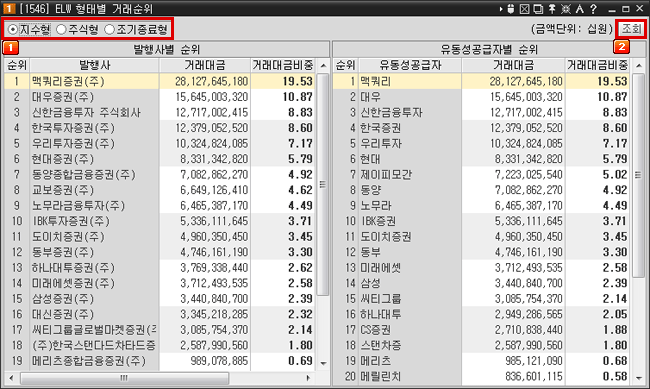
Task: Select the 조기종료형 radio button
Action: (136, 29)
